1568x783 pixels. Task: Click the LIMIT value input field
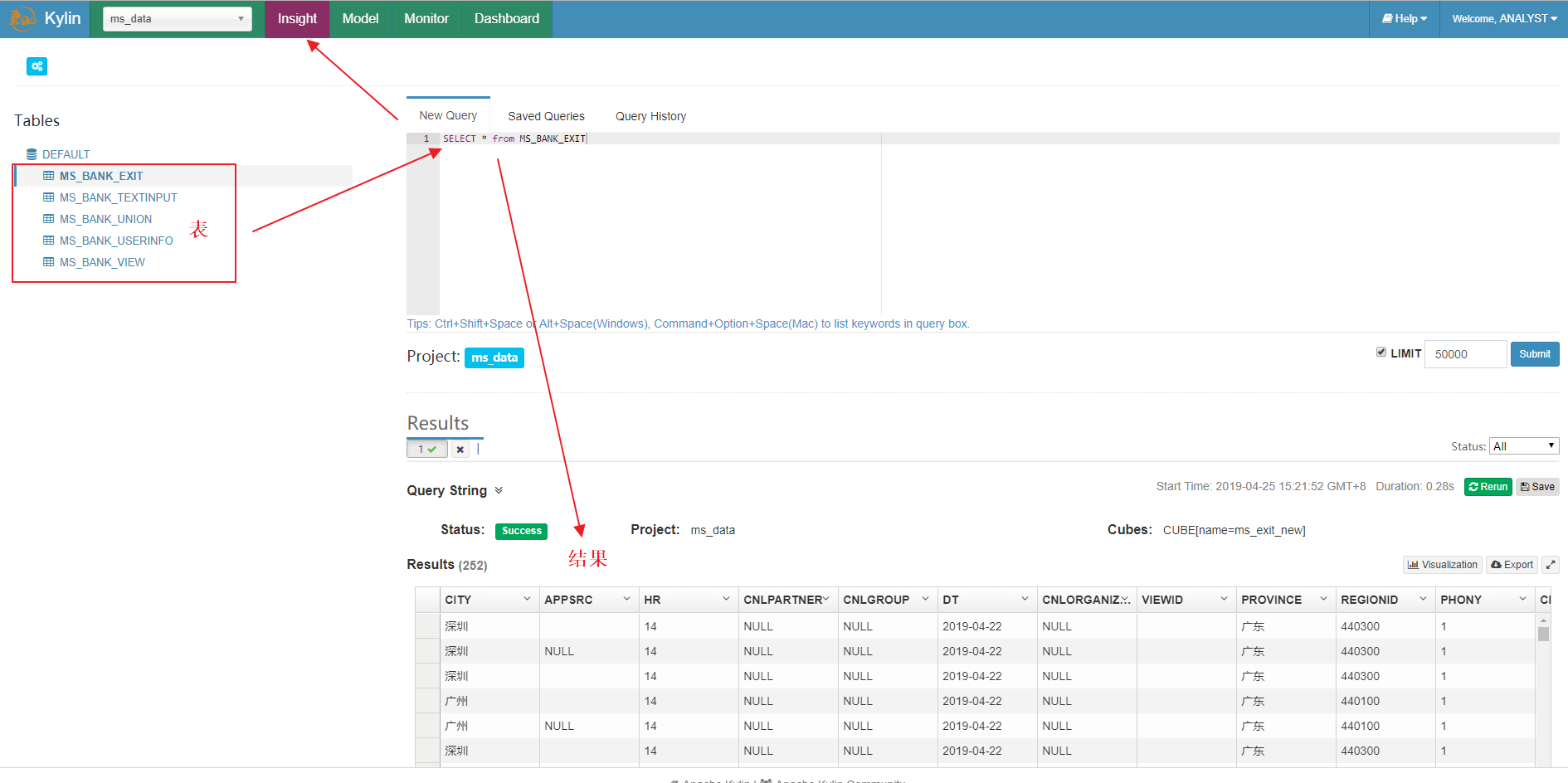(1466, 354)
